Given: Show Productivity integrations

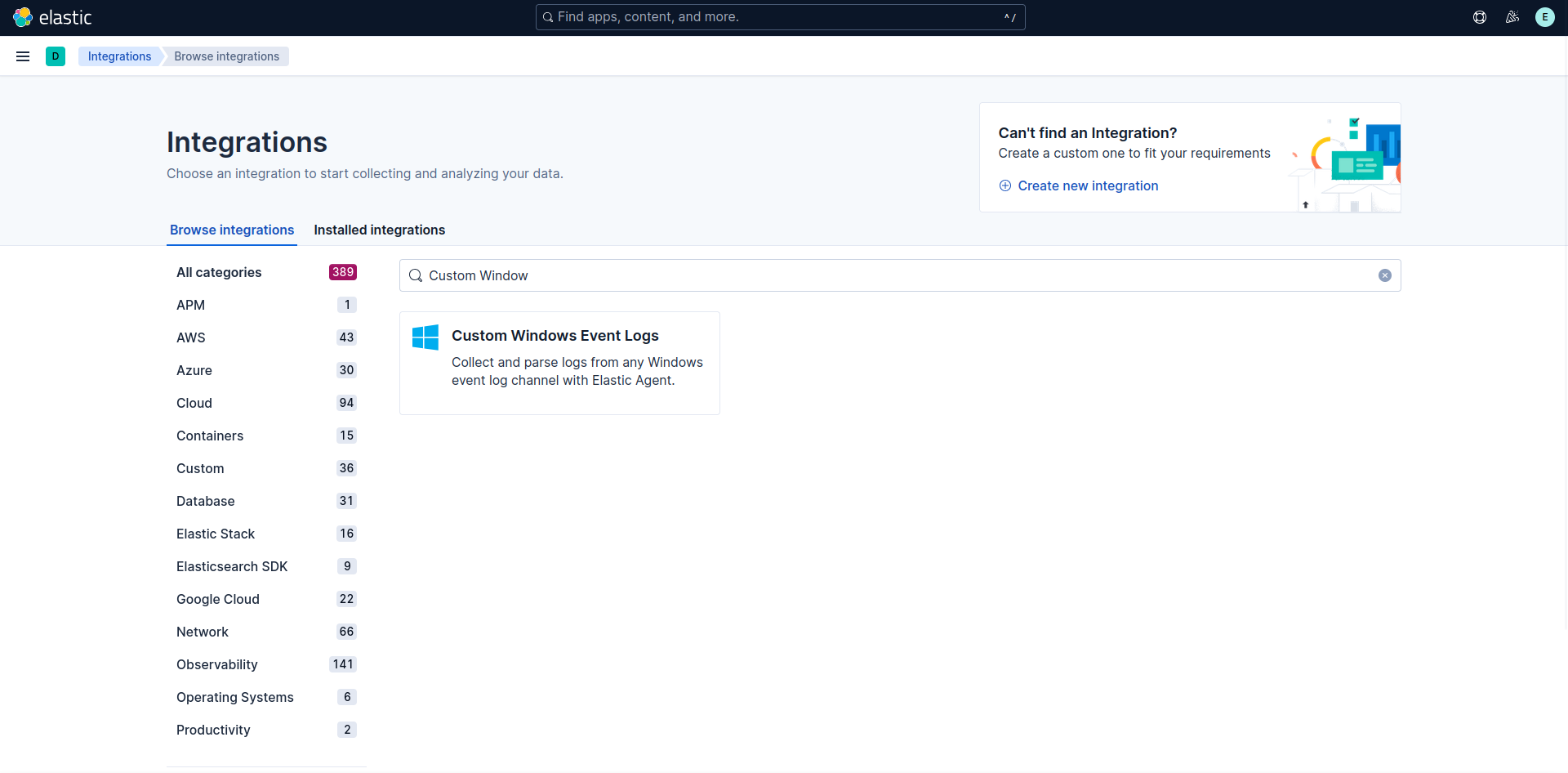Looking at the screenshot, I should tap(266, 730).
